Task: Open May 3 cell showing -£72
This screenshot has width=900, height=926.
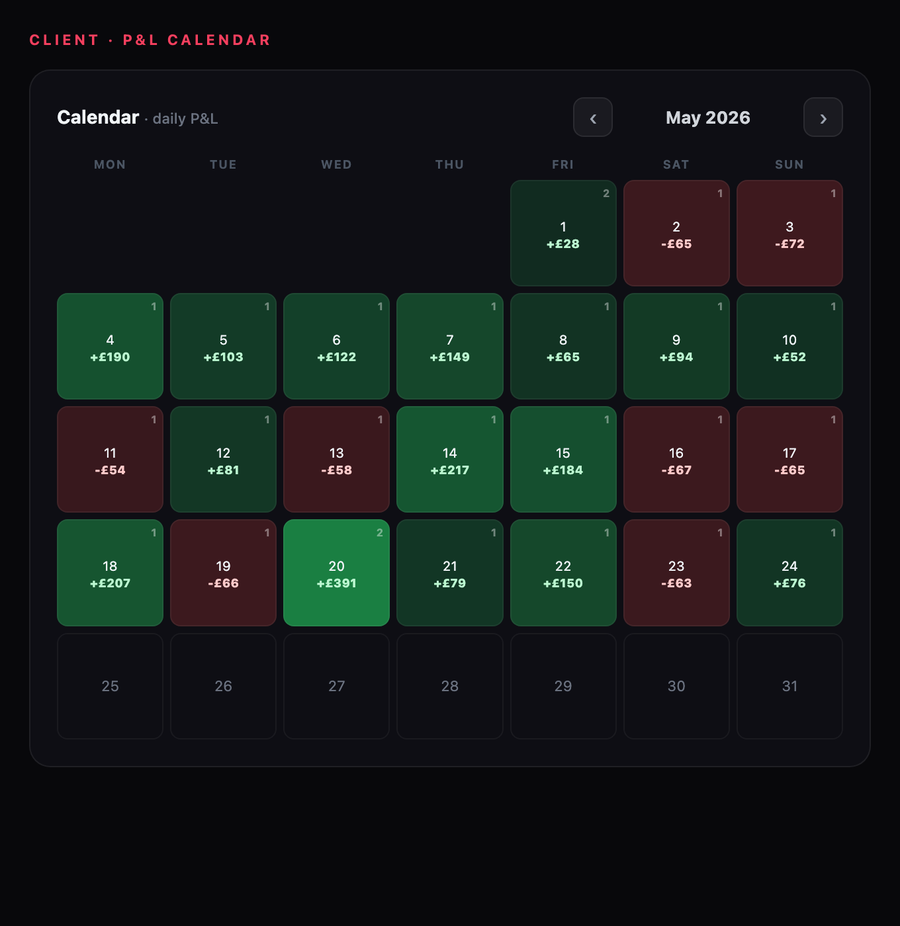Action: click(790, 233)
